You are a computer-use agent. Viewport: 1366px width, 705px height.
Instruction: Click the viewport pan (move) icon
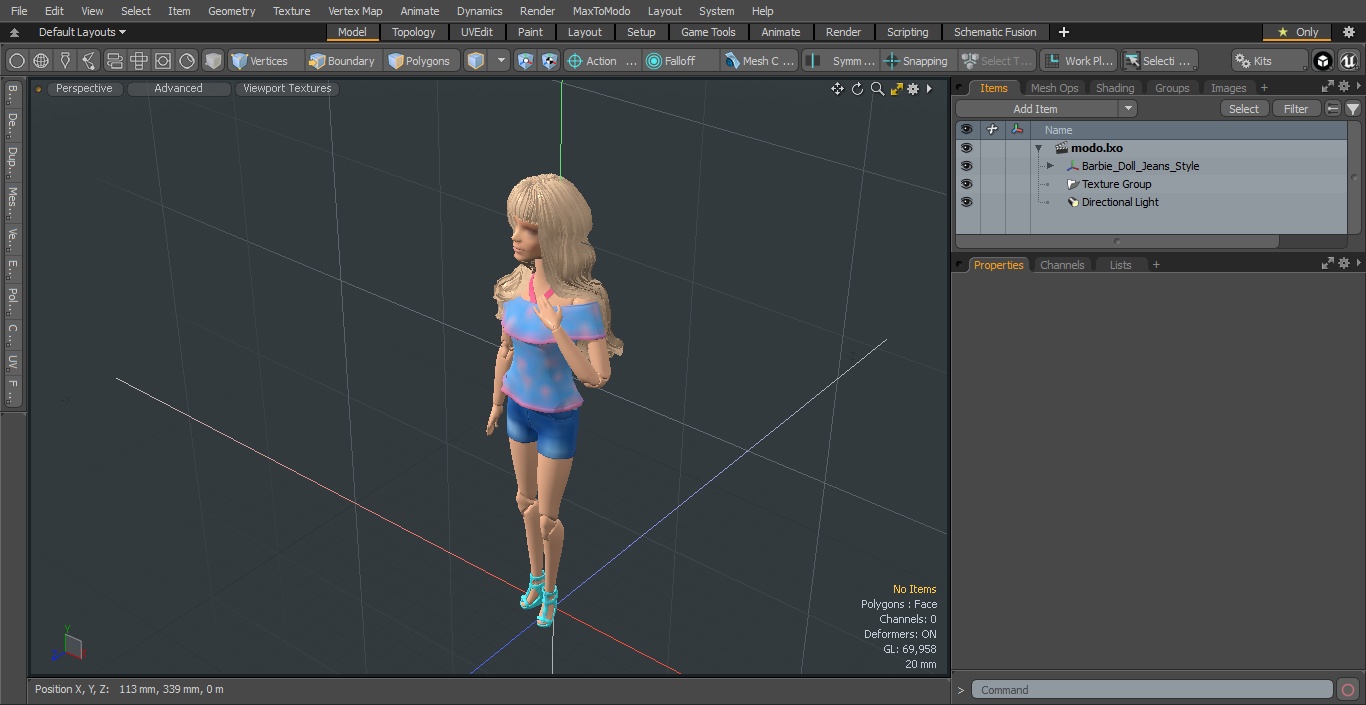click(837, 89)
